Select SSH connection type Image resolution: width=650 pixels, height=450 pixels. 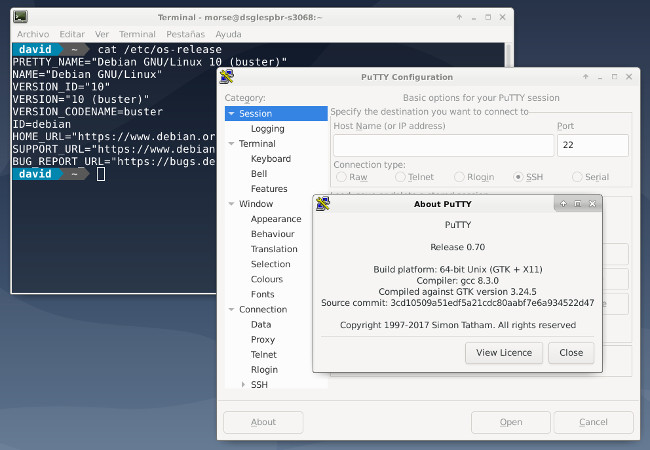point(528,177)
